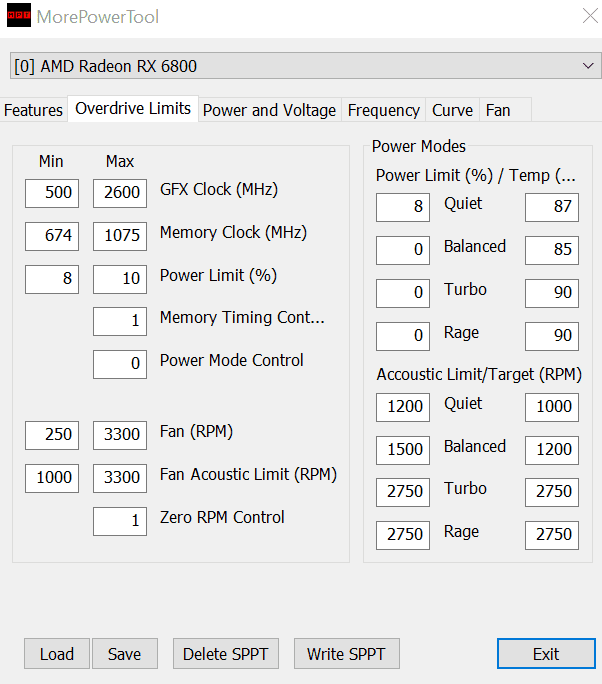Edit Rage acoustic target field 2750

pos(552,535)
